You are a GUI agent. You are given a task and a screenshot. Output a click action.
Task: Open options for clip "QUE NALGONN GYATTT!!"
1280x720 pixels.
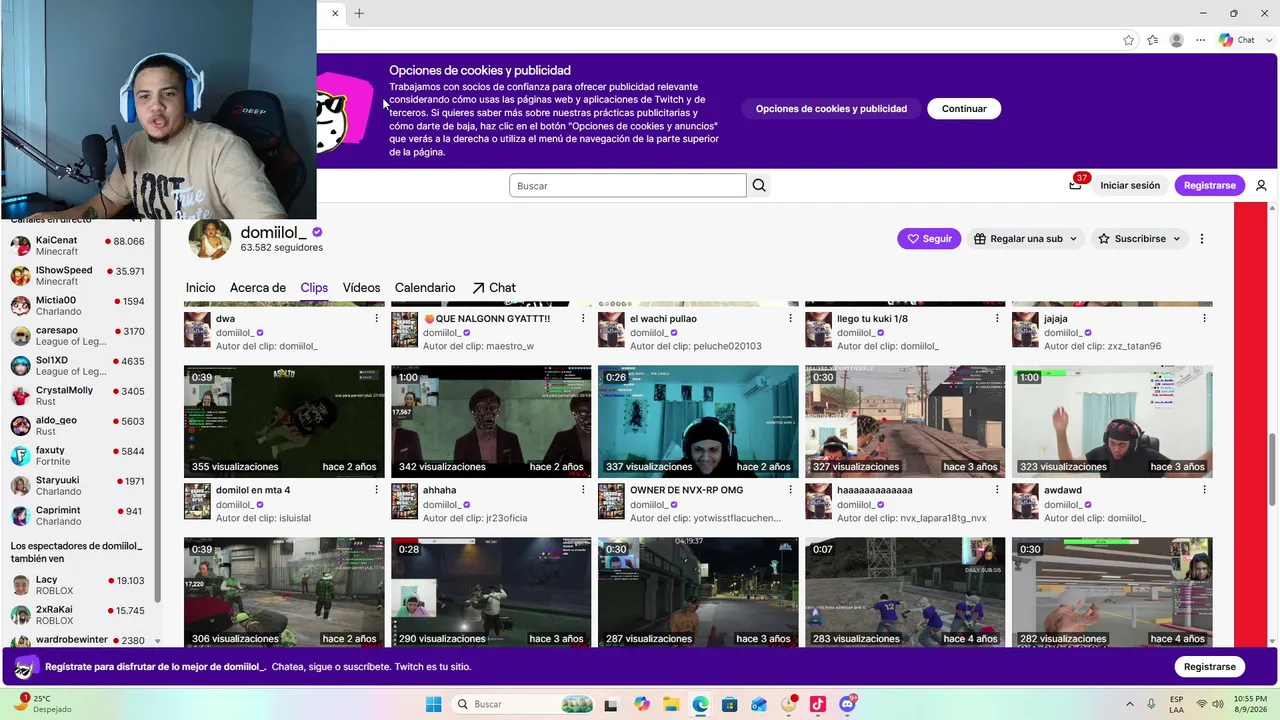(x=584, y=318)
